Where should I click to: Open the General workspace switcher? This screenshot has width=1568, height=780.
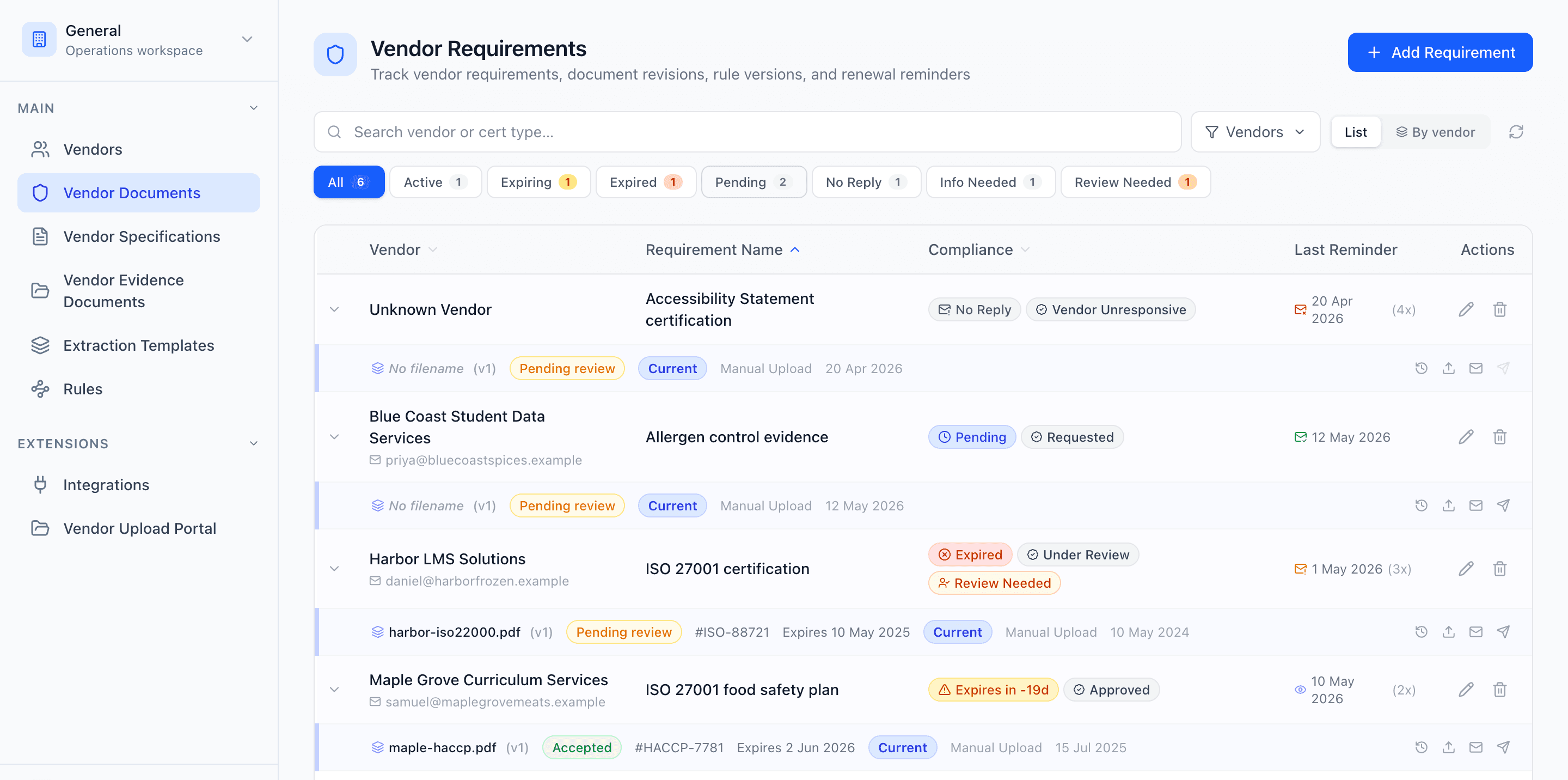(x=139, y=40)
